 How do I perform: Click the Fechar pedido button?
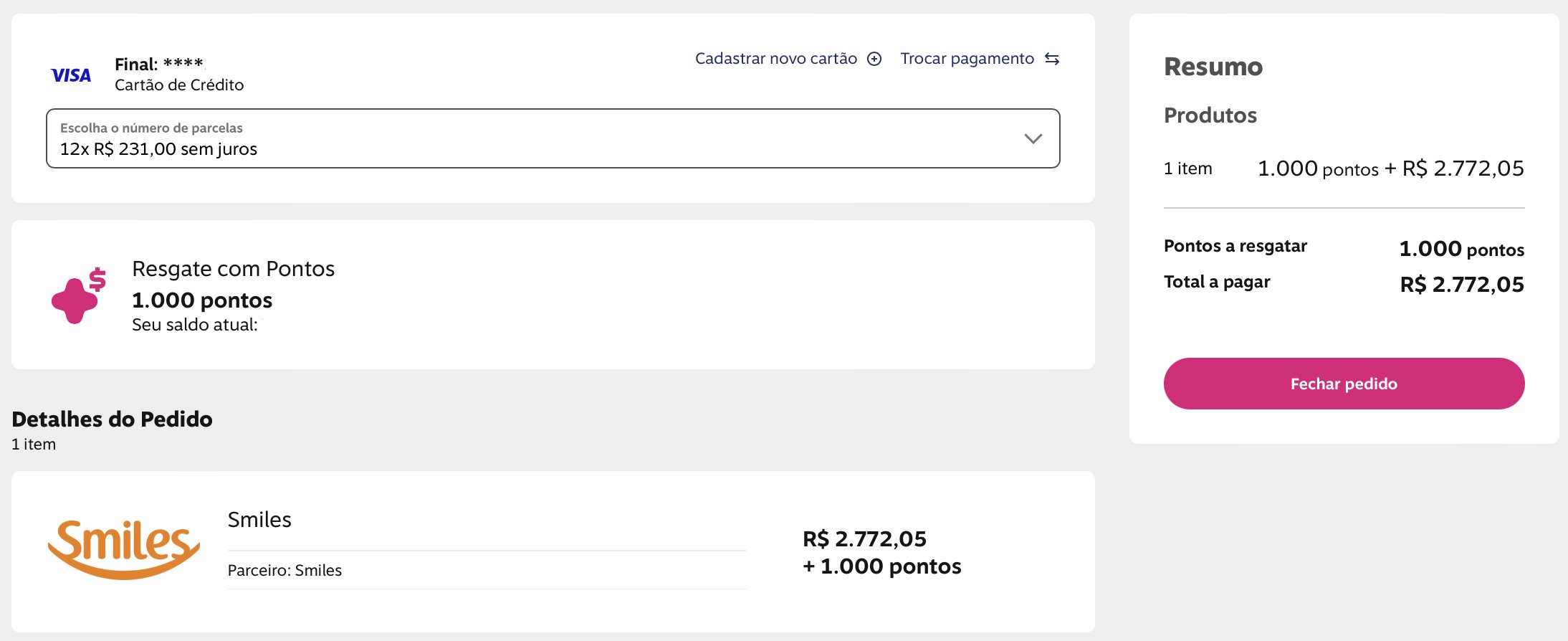(x=1344, y=384)
